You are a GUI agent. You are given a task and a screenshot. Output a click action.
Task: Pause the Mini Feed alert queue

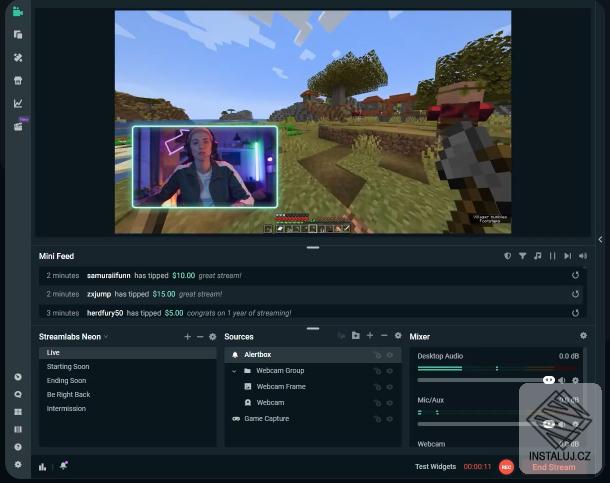(x=552, y=256)
